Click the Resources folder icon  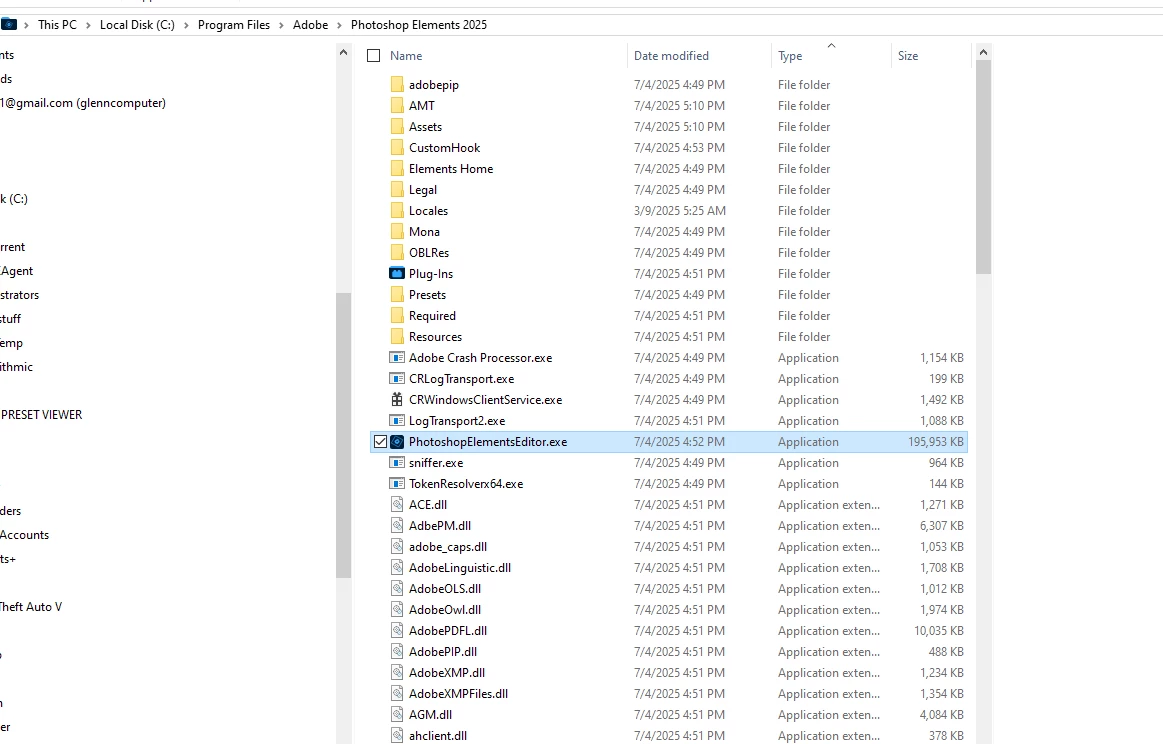pyautogui.click(x=397, y=337)
